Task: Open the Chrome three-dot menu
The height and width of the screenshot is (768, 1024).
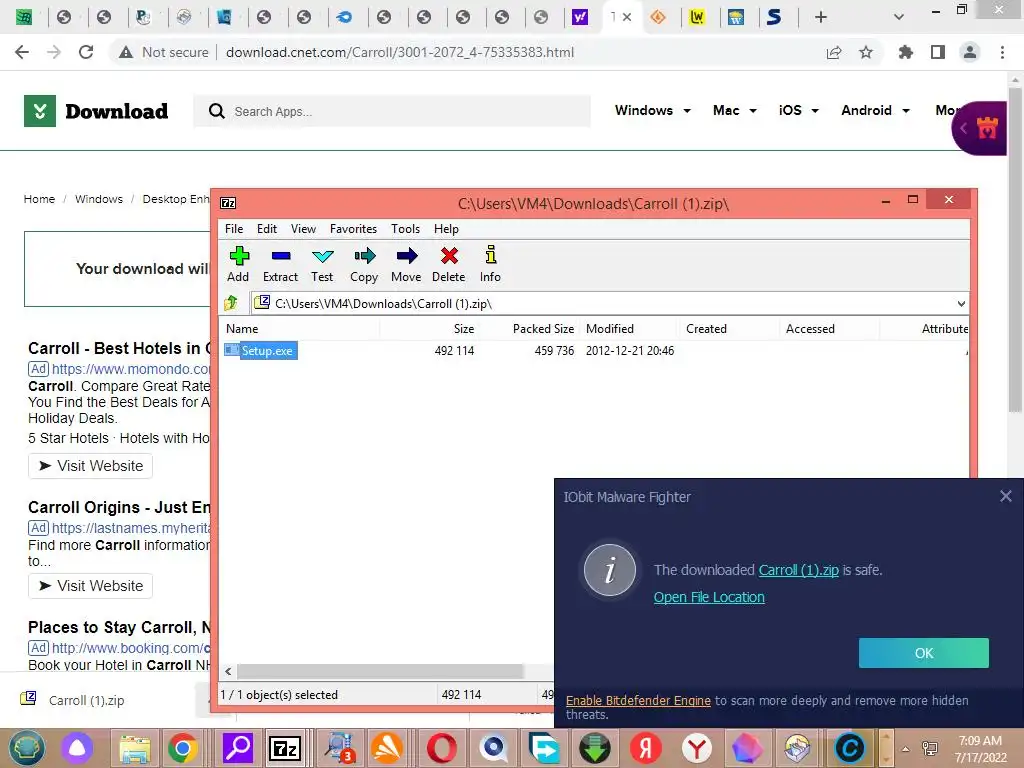Action: click(1002, 52)
